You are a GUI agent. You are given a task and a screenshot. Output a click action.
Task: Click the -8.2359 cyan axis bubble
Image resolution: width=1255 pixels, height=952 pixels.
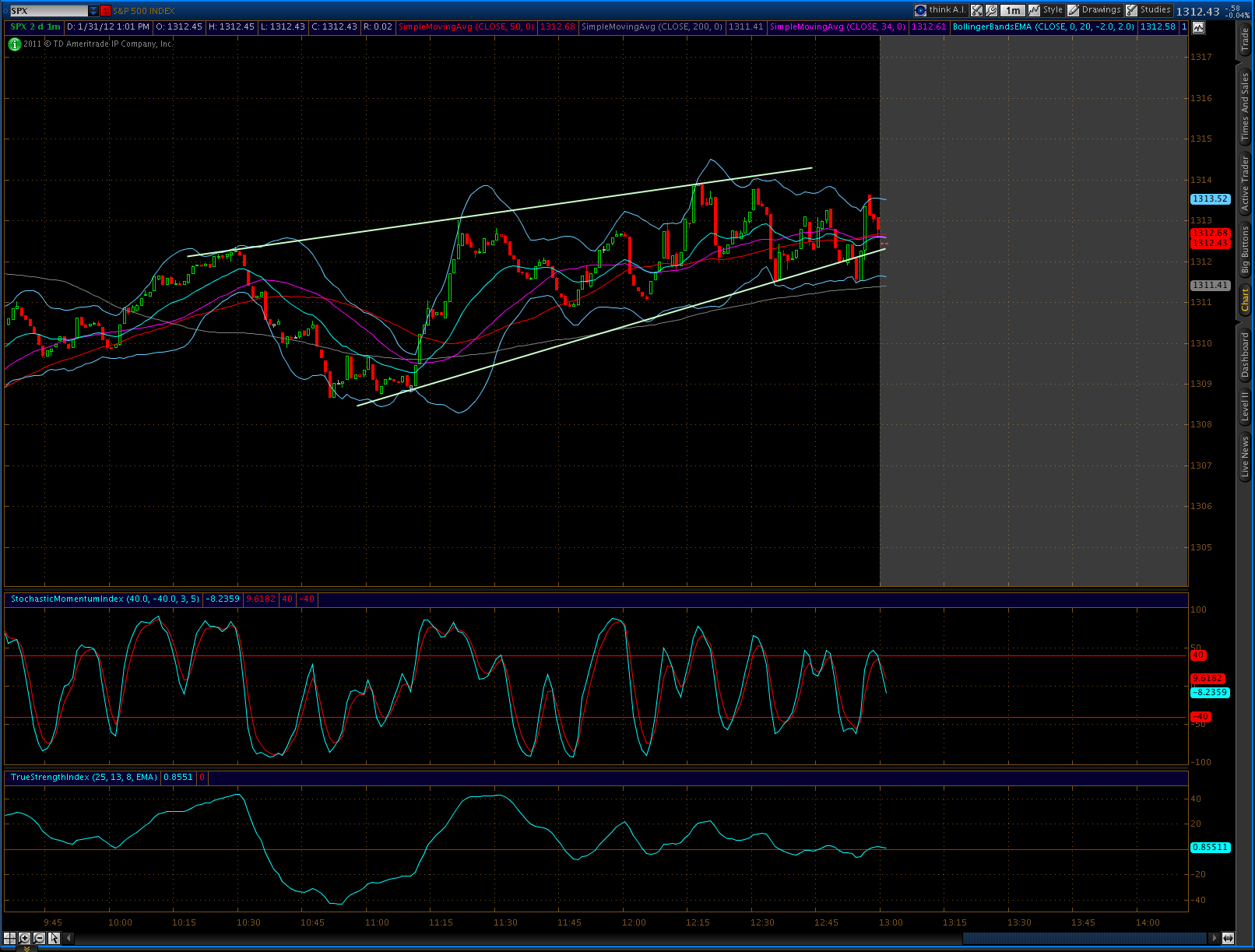[x=1210, y=692]
